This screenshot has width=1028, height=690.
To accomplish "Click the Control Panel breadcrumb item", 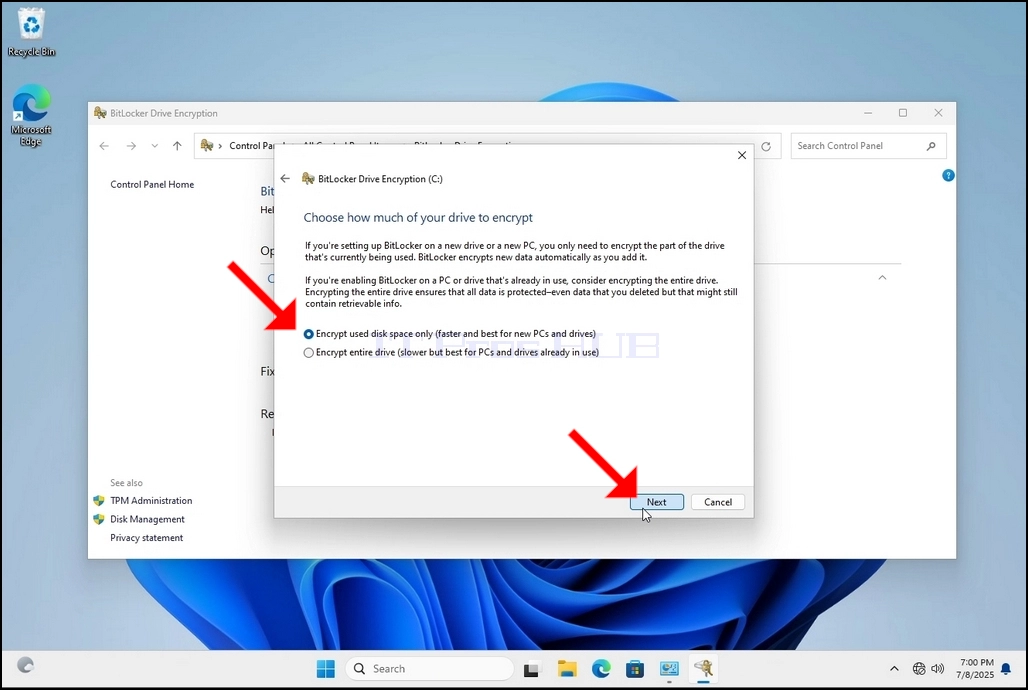I will point(251,146).
